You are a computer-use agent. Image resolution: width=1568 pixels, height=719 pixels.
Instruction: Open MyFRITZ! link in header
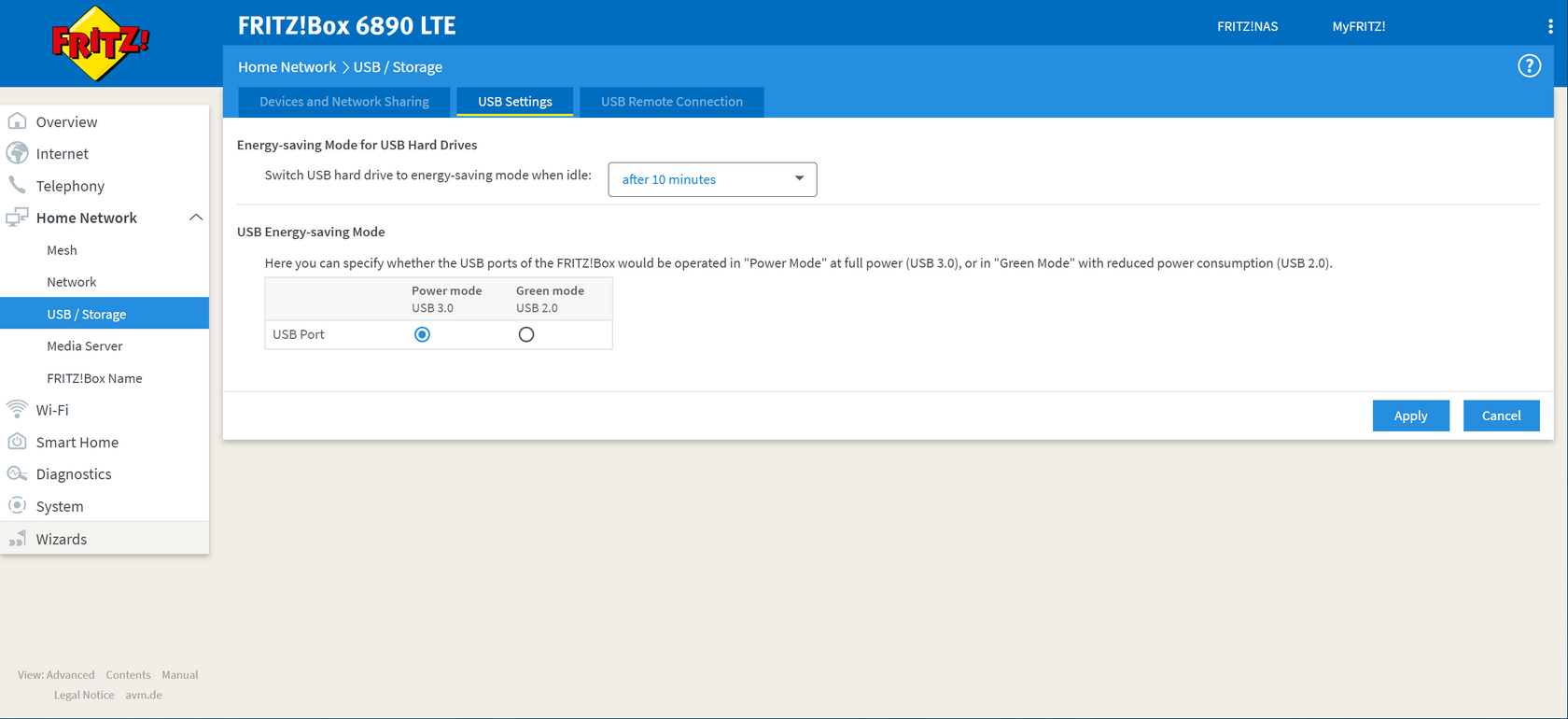1358,26
